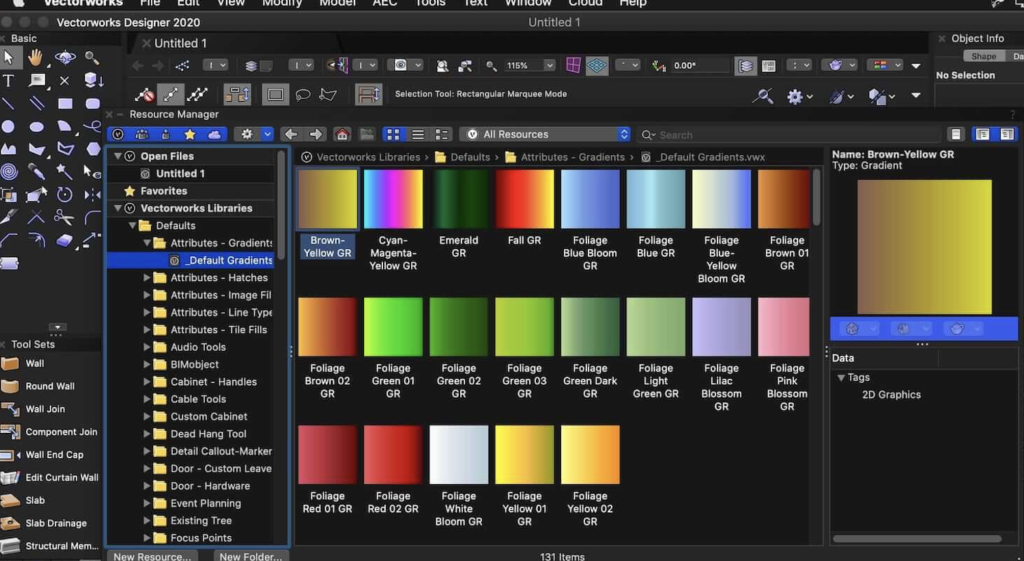Collapse the Defaults folder

pyautogui.click(x=132, y=225)
